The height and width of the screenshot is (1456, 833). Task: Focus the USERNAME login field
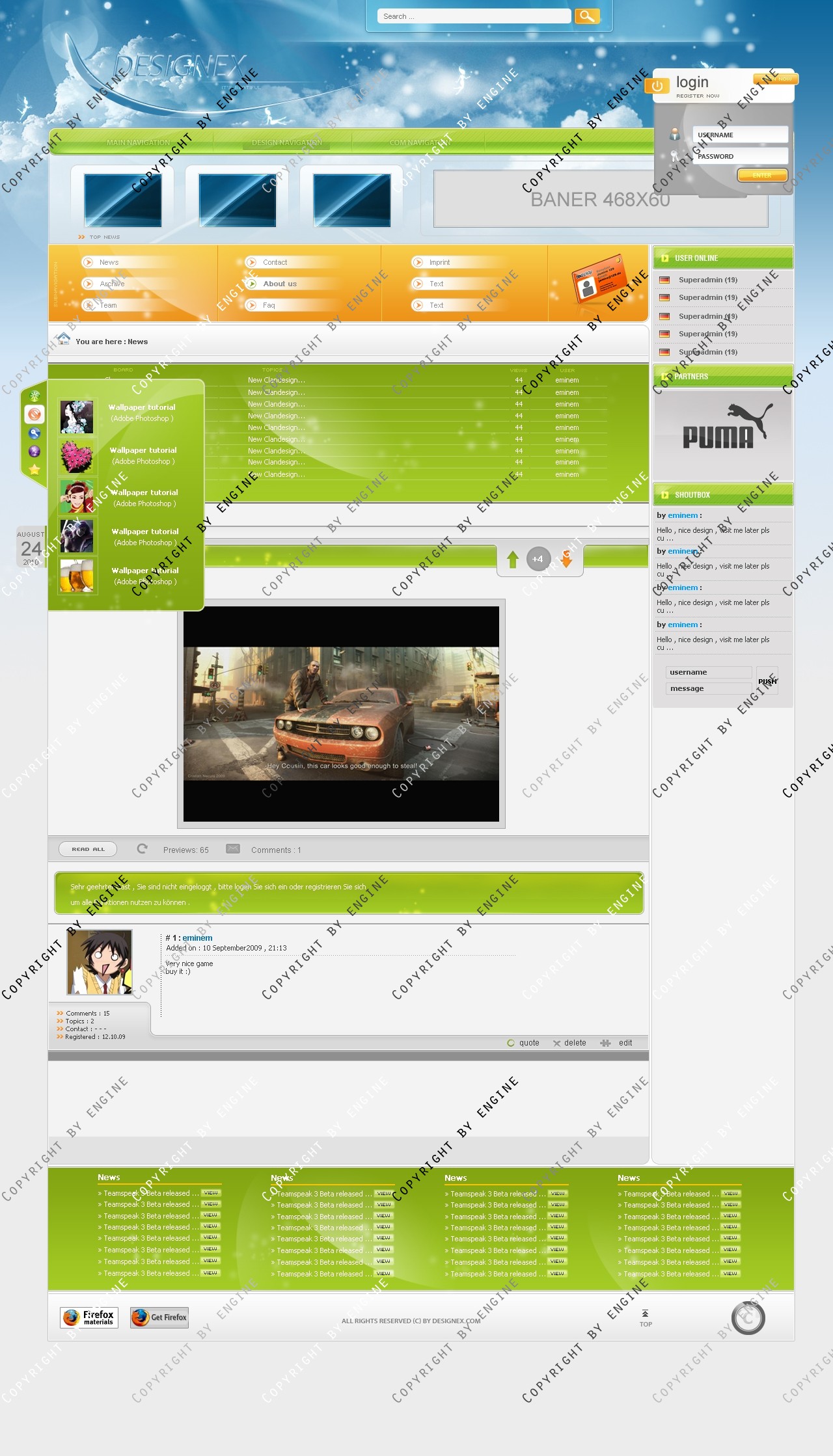(x=740, y=135)
